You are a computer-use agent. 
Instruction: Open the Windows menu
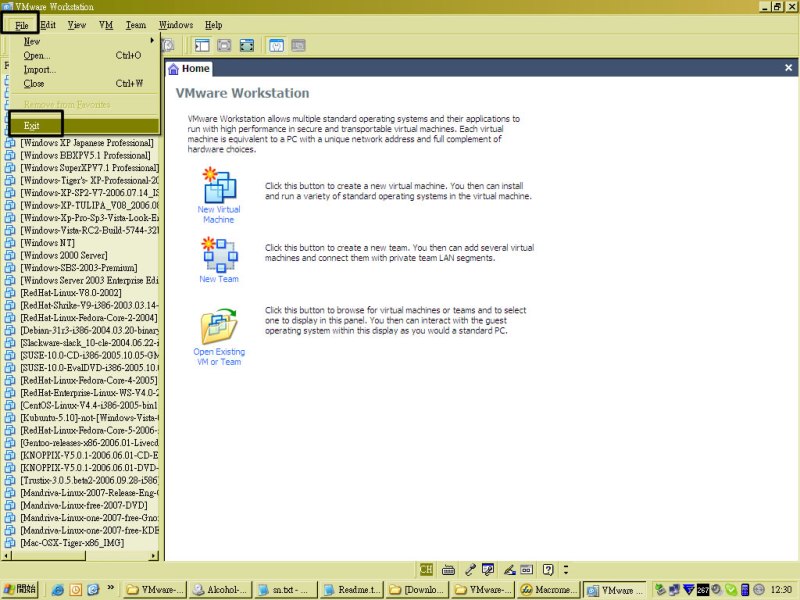tap(176, 24)
